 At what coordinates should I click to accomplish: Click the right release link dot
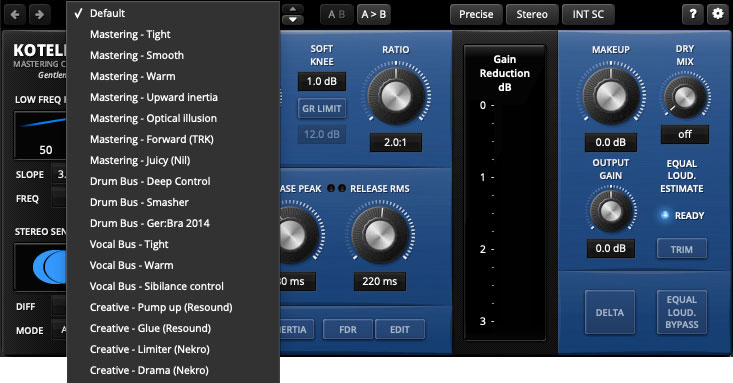click(x=342, y=188)
